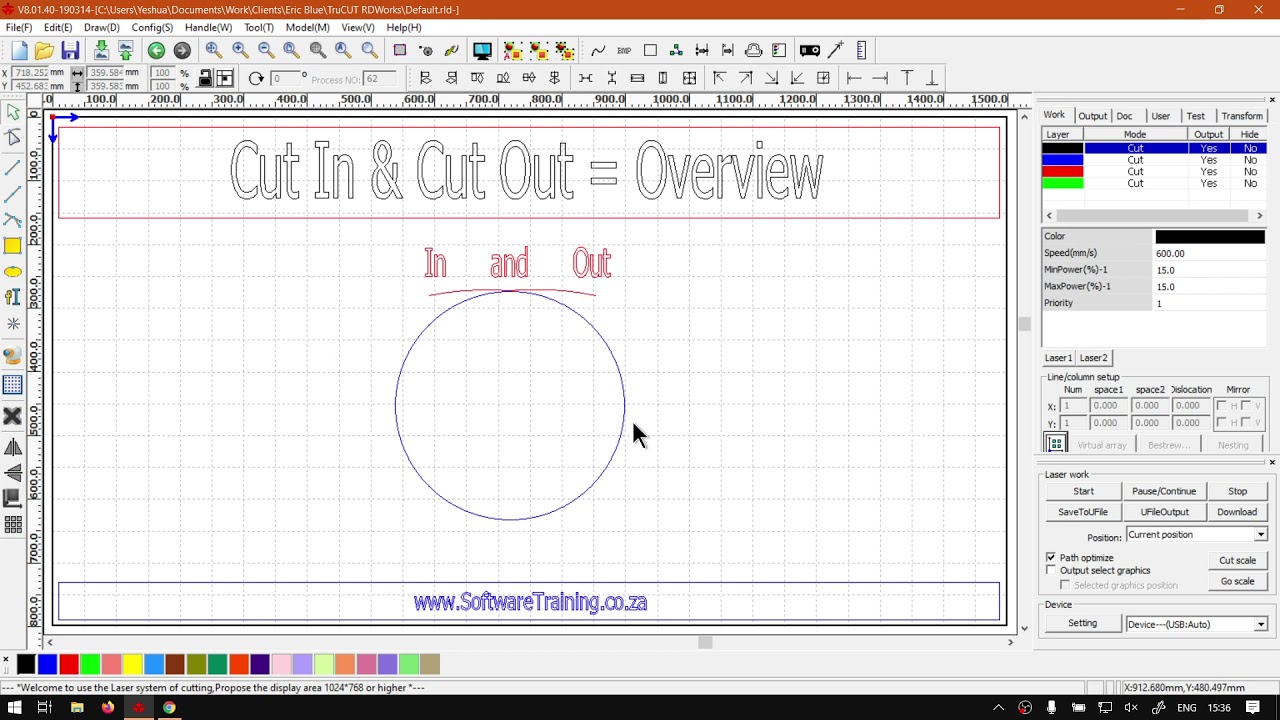Click the Zoom Out magnifier

point(266,51)
